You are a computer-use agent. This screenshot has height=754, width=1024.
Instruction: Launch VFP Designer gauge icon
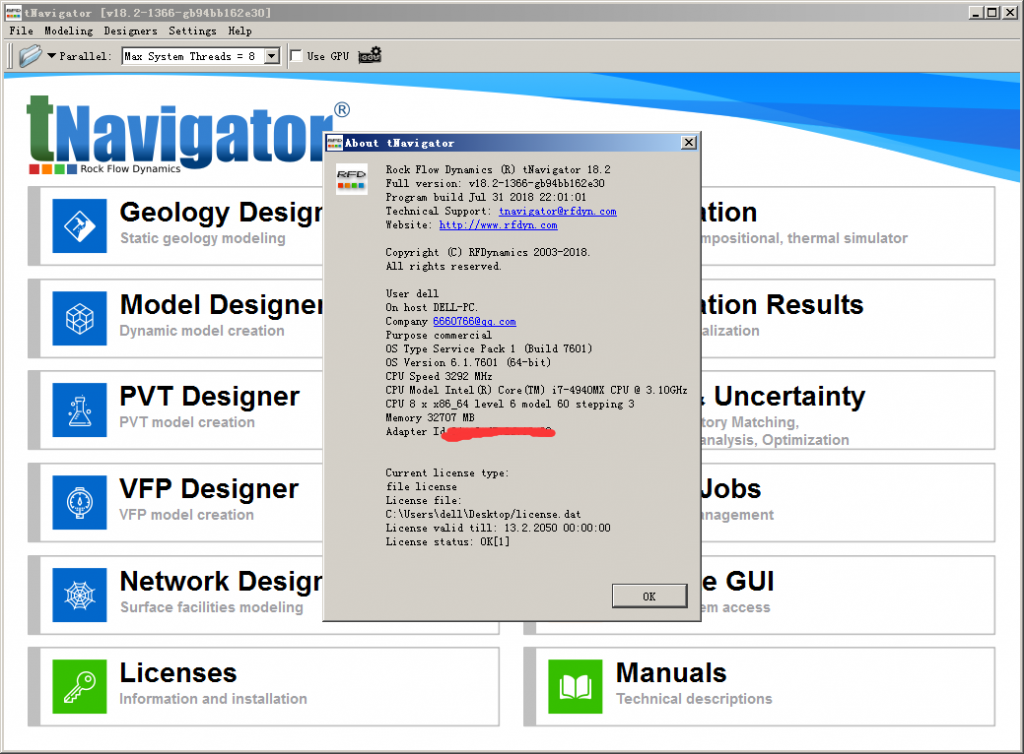pyautogui.click(x=80, y=503)
